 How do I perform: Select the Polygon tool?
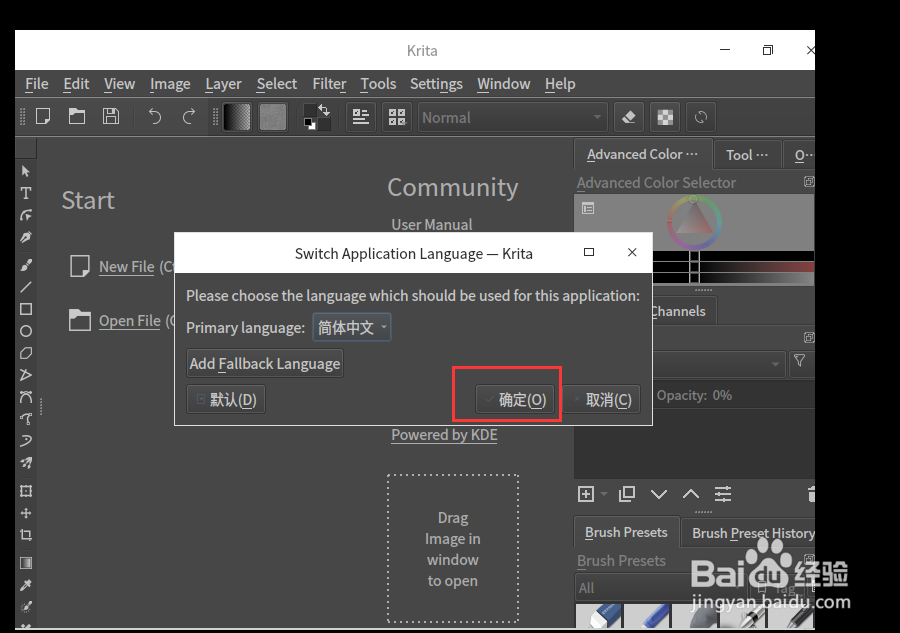pos(26,353)
